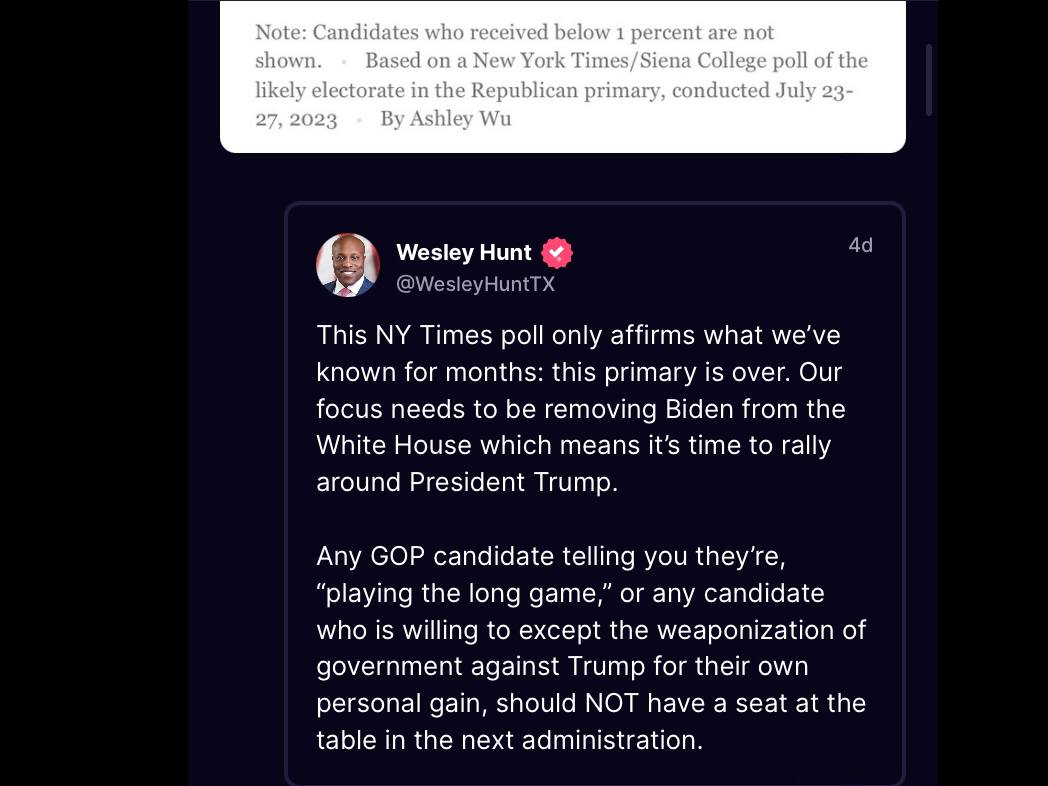Click the vertical scrollbar thumb
The width and height of the screenshot is (1048, 786).
(929, 80)
